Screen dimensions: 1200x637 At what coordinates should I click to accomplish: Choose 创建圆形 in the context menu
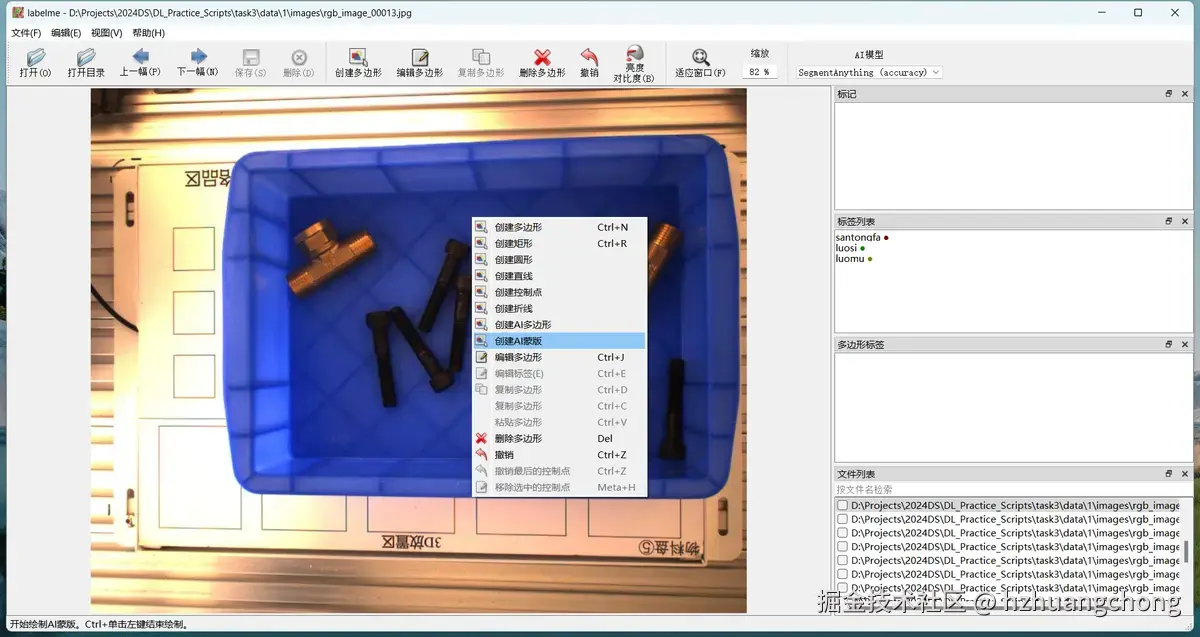point(559,260)
